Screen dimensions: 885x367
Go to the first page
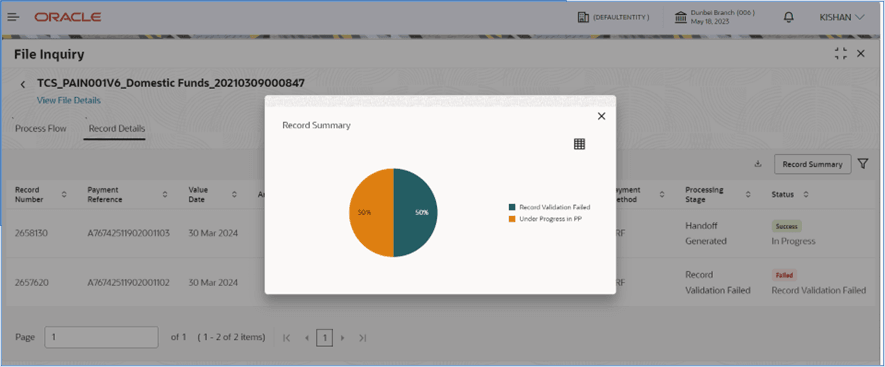(x=286, y=338)
